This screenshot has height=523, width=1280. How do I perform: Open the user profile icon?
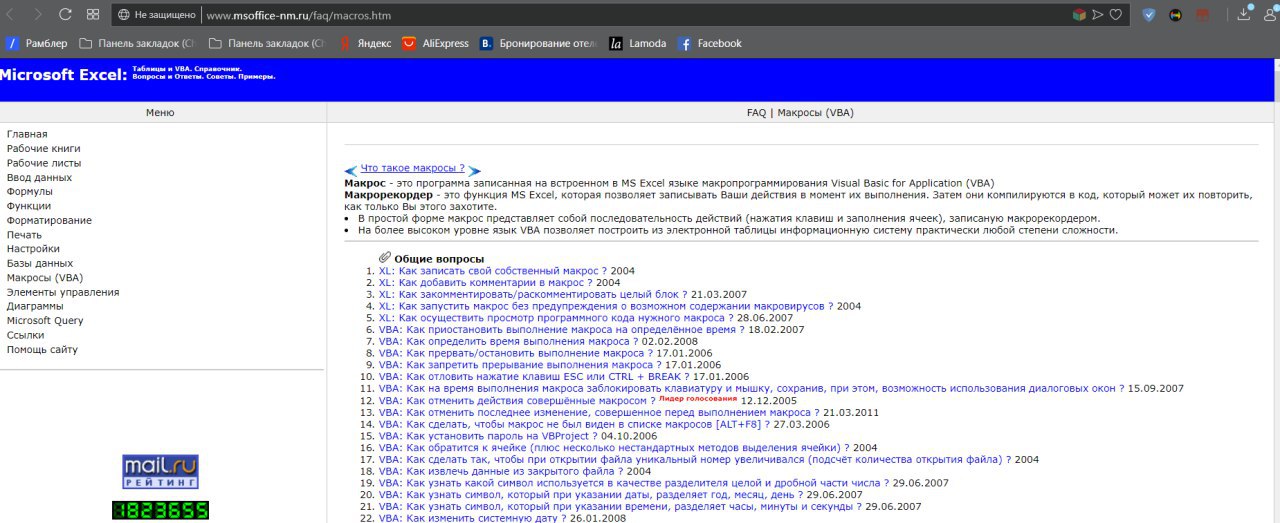tap(1270, 14)
